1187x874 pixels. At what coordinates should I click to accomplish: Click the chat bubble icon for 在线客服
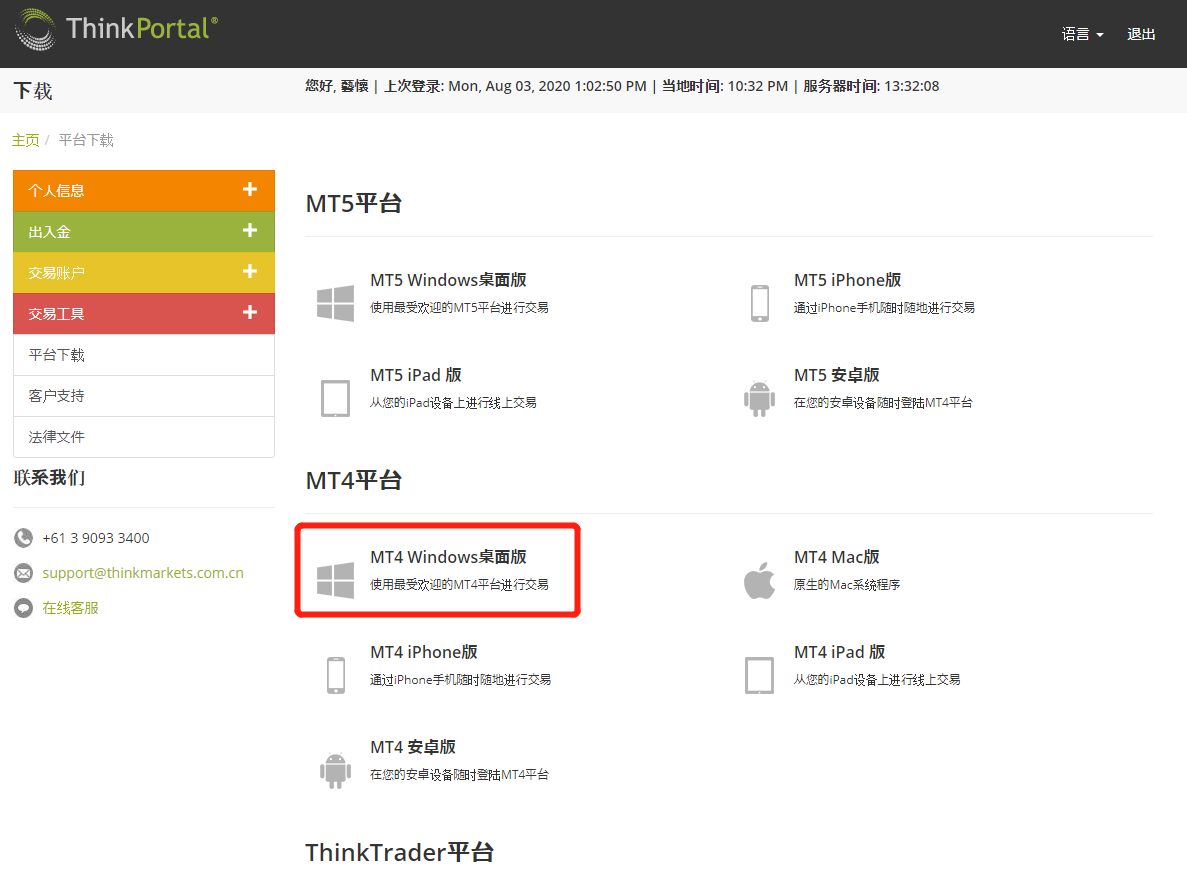(23, 608)
